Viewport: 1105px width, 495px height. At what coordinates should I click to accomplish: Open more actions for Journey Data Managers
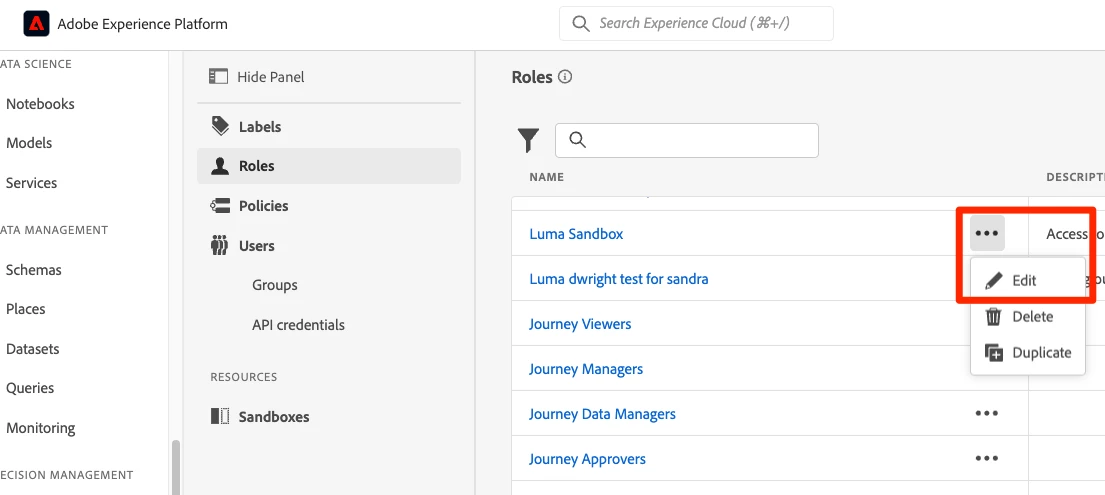[987, 414]
